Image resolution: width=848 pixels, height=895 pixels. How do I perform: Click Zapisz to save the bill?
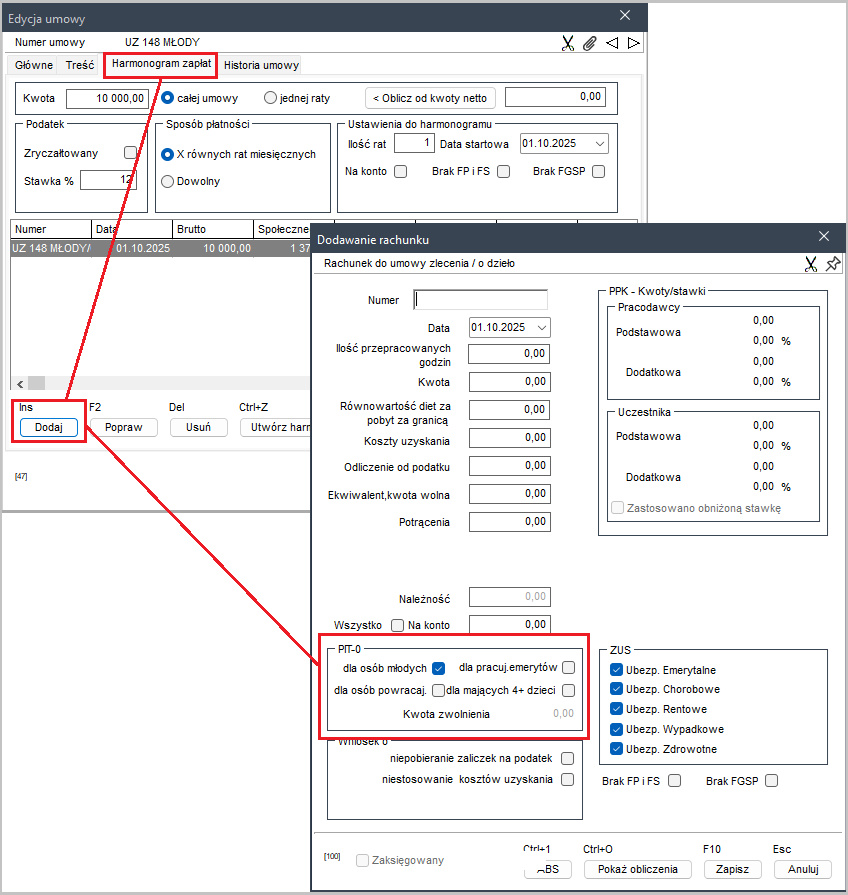pos(732,869)
